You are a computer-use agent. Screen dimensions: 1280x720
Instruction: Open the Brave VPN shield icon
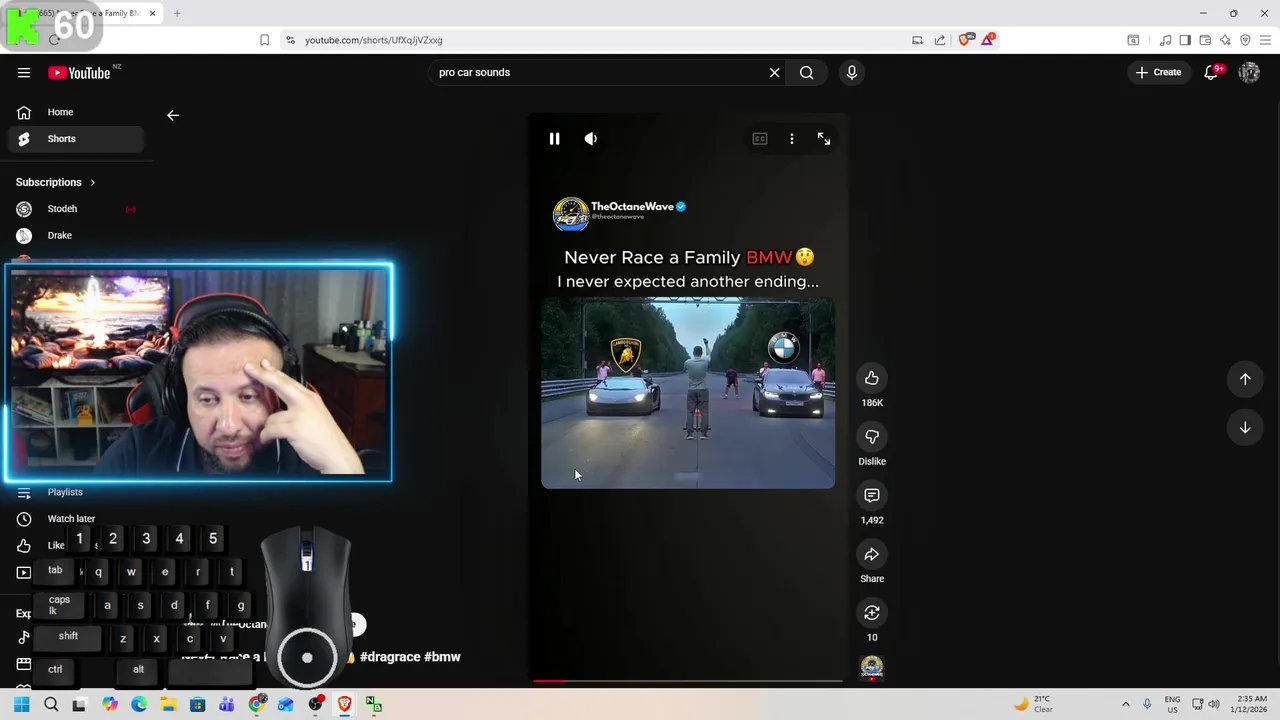point(1245,40)
